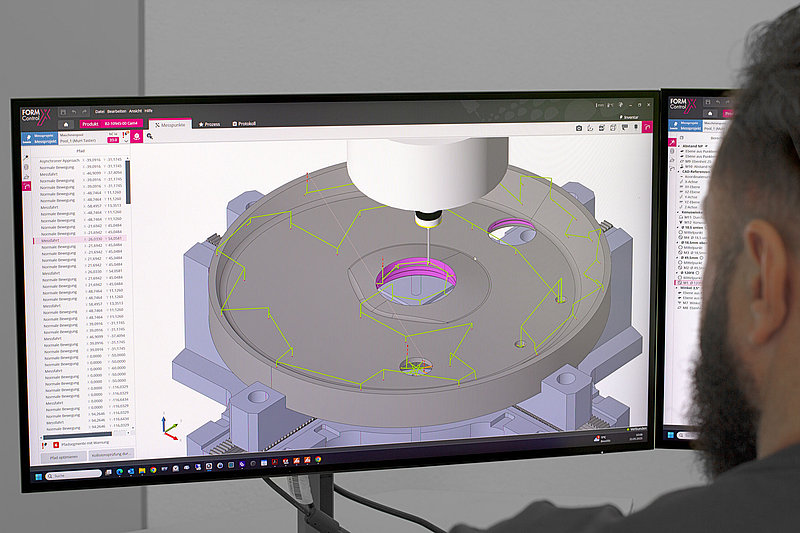Switch to the Prozess tab
Viewport: 800px width, 533px height.
pos(210,124)
